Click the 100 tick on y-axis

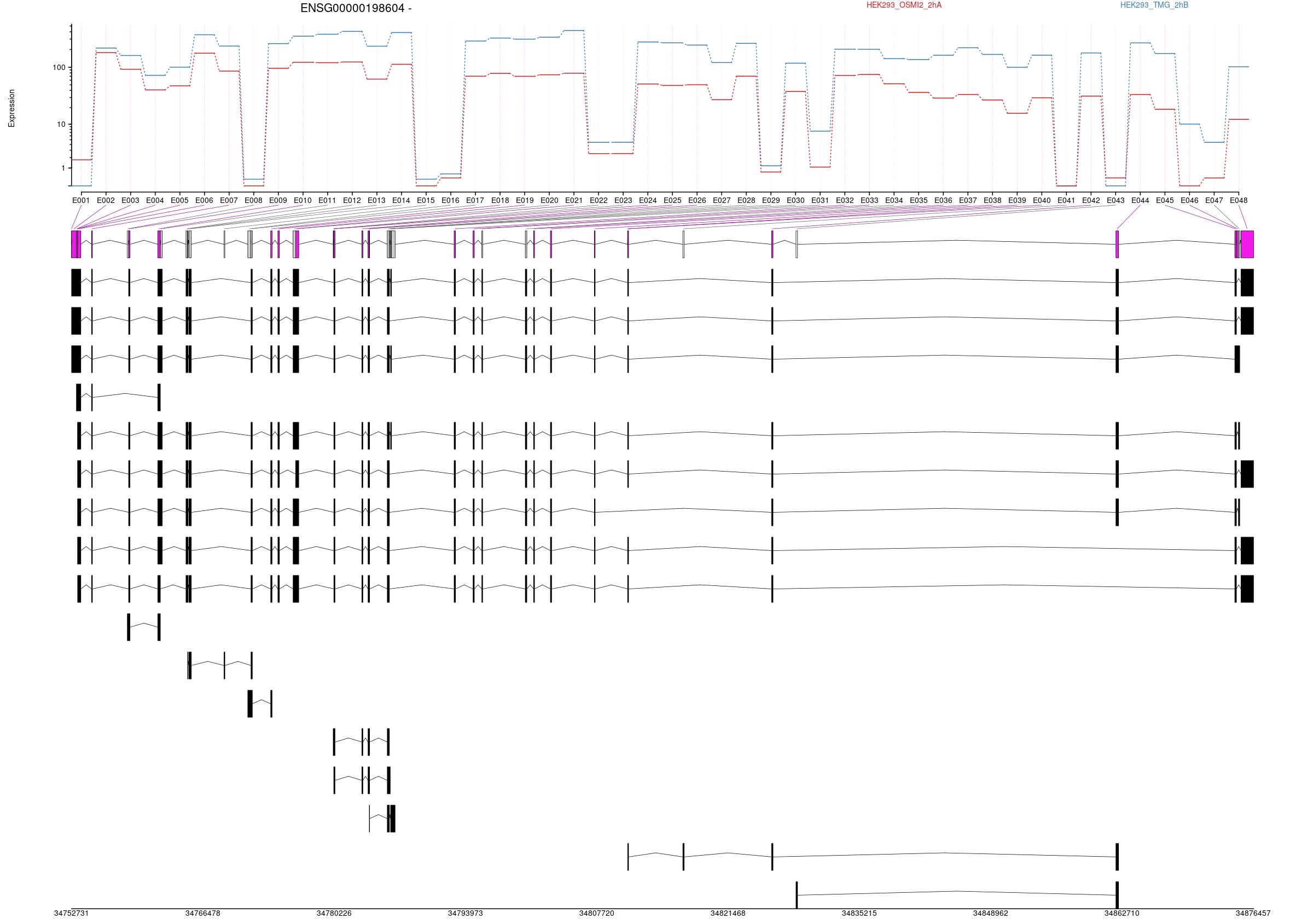point(59,67)
